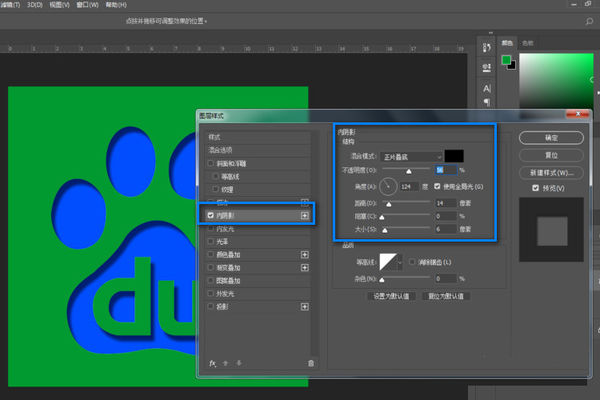Click the black background color swatch

512,66
